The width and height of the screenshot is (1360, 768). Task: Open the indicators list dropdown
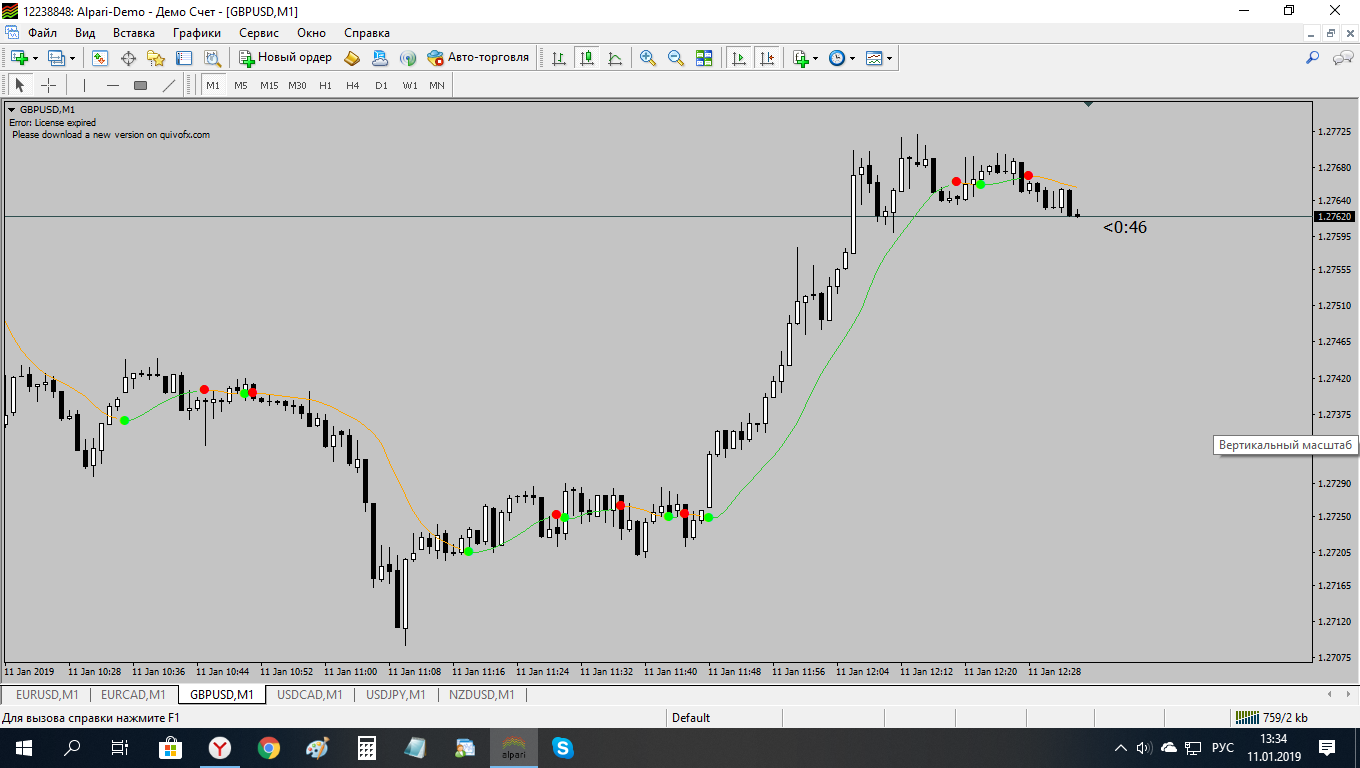tap(815, 58)
